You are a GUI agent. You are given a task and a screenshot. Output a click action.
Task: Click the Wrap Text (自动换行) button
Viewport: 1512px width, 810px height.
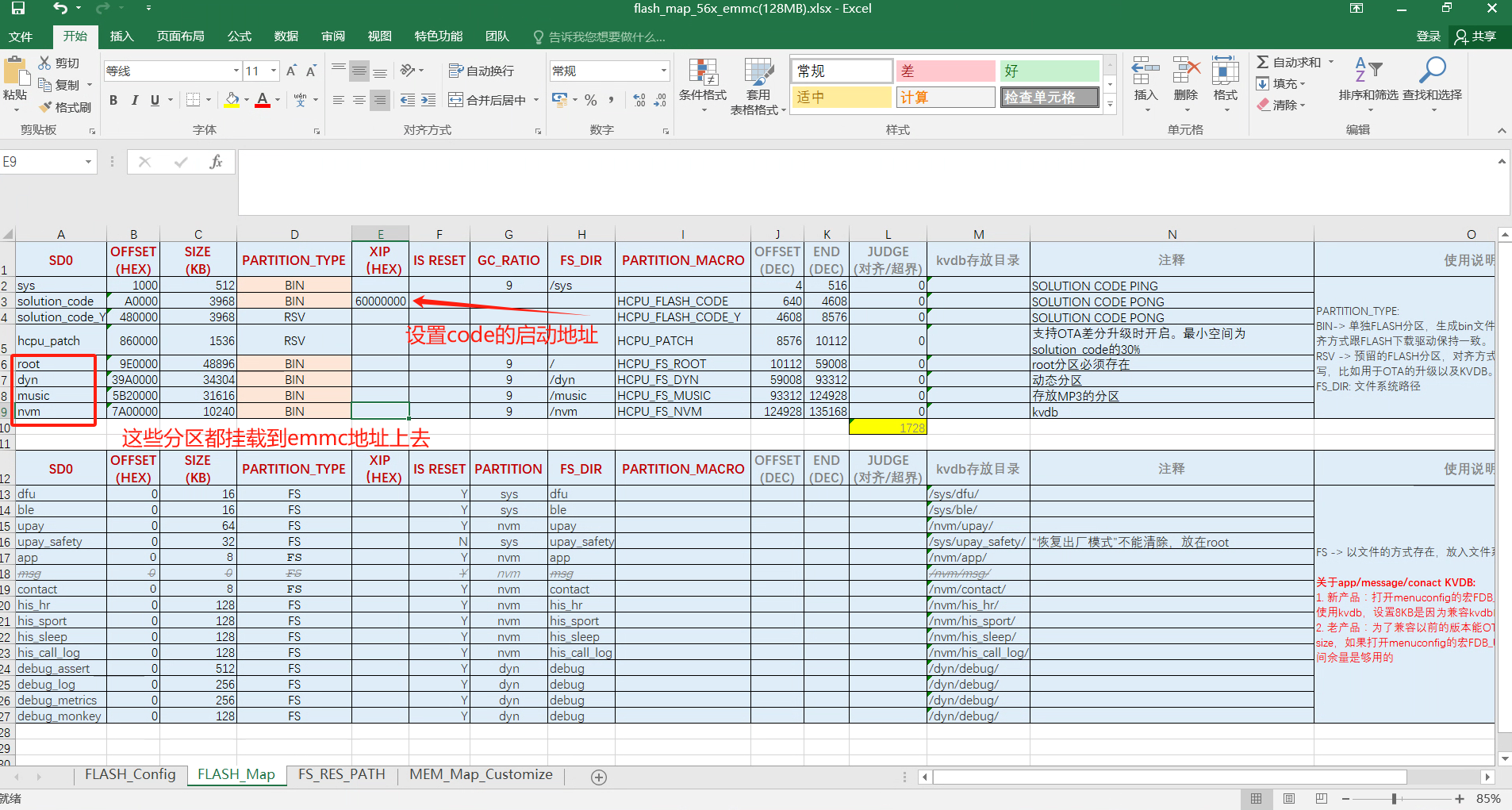482,71
